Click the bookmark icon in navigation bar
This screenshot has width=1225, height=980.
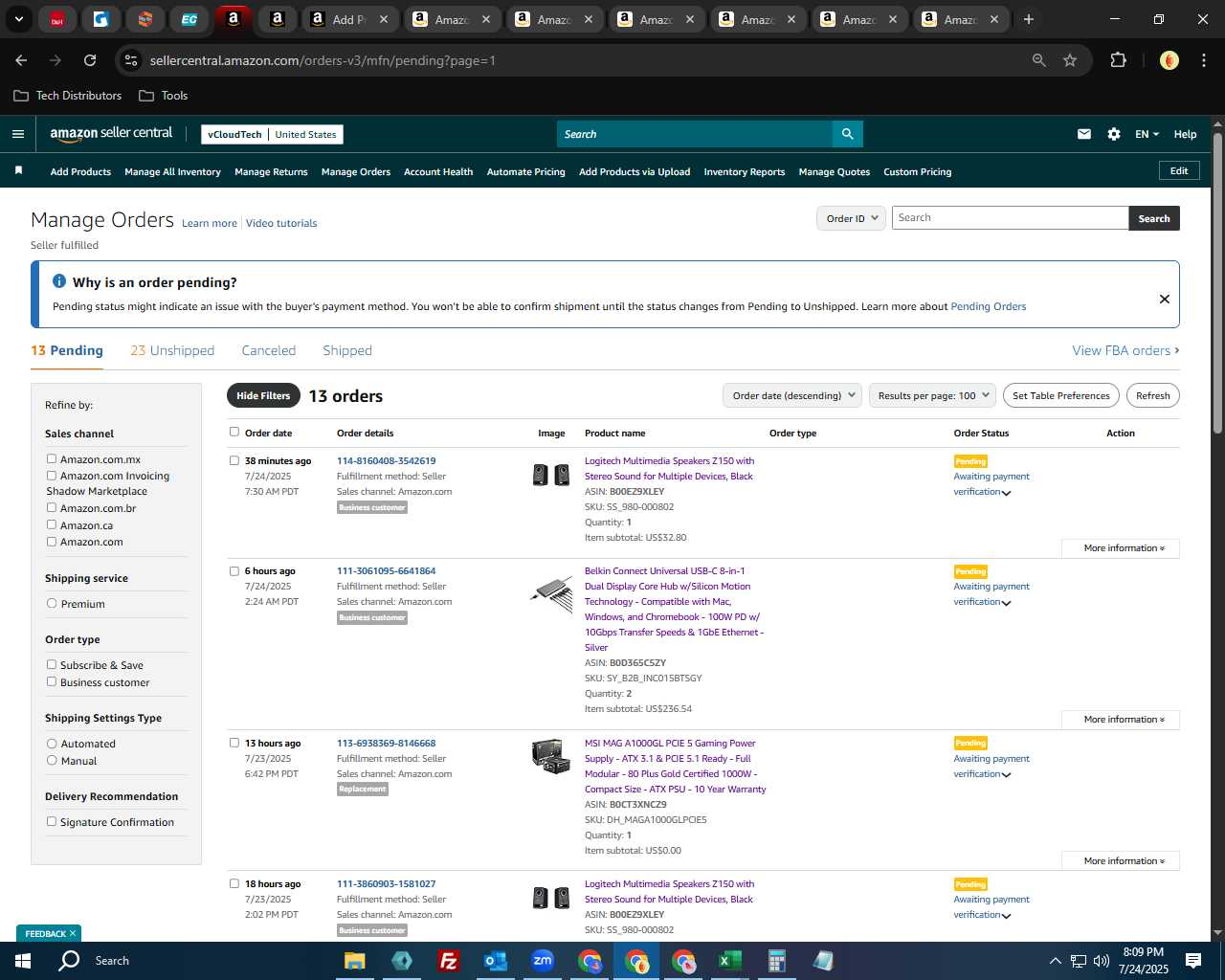[18, 170]
